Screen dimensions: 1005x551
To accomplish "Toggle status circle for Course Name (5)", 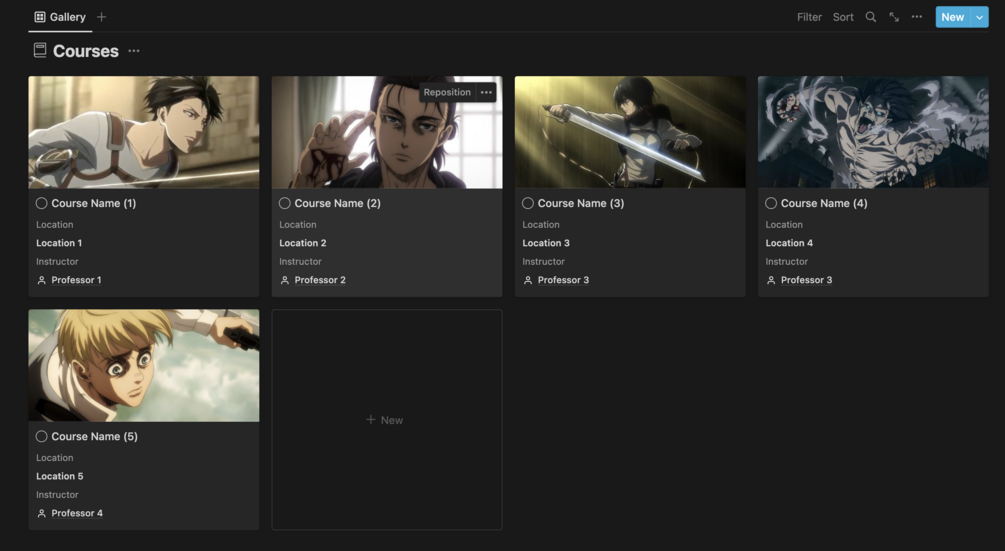I will pos(42,436).
